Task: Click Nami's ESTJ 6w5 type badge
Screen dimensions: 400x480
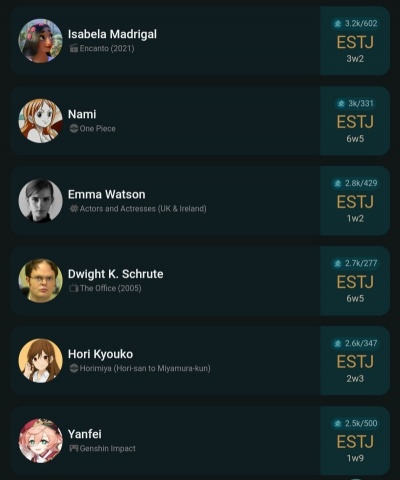Action: [355, 121]
